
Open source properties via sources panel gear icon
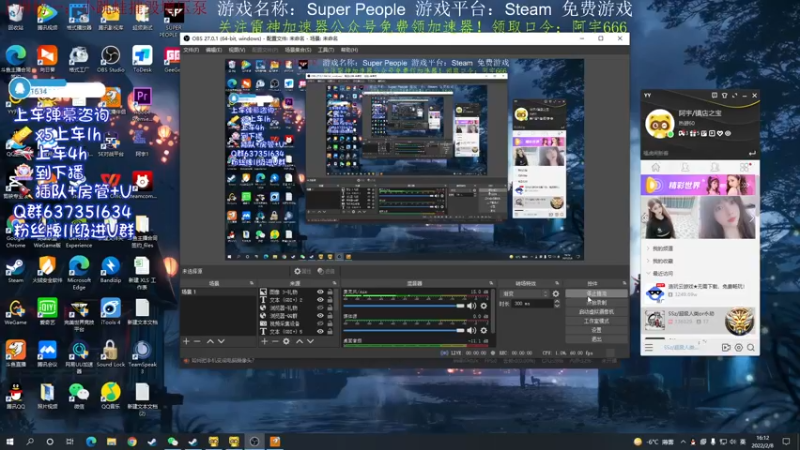click(x=286, y=341)
